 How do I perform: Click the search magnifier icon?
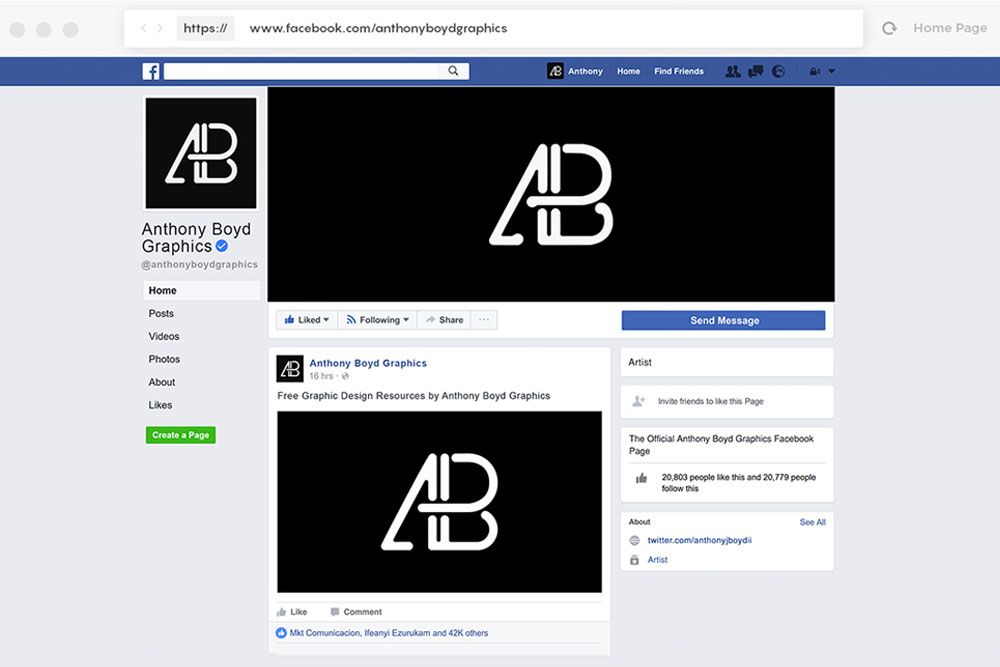(453, 71)
